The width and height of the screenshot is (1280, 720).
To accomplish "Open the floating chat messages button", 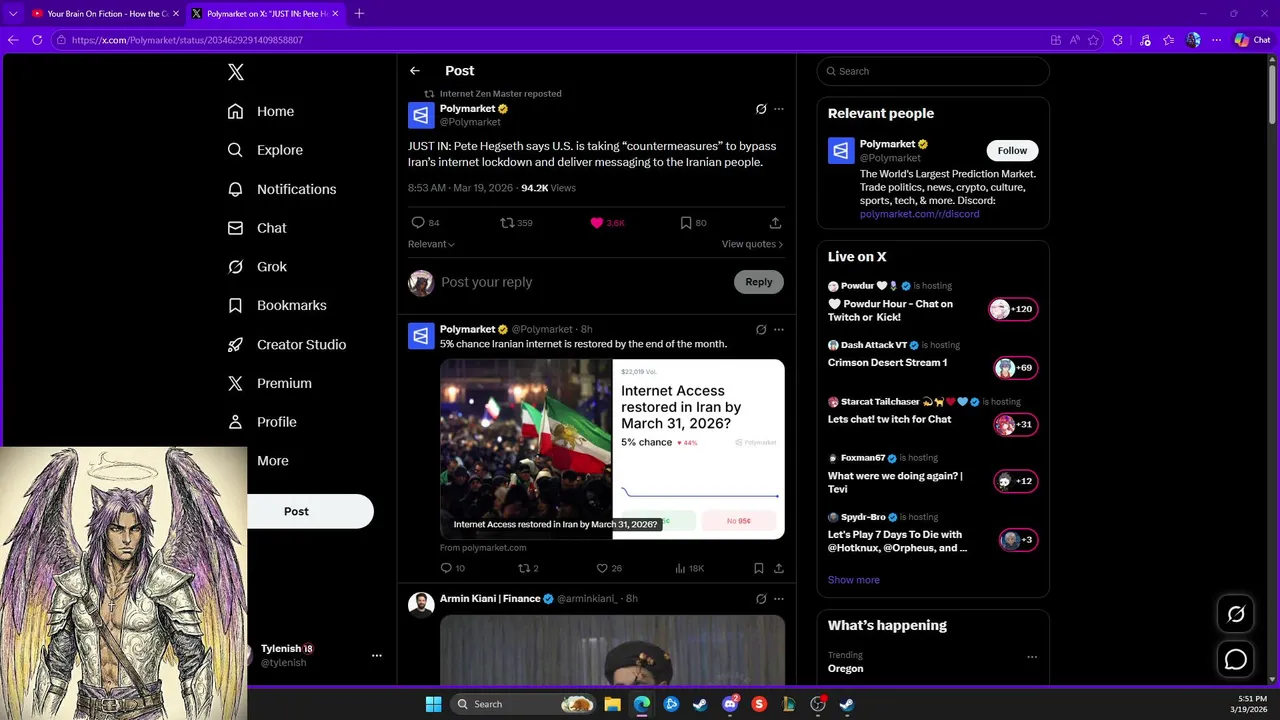I will [x=1236, y=660].
